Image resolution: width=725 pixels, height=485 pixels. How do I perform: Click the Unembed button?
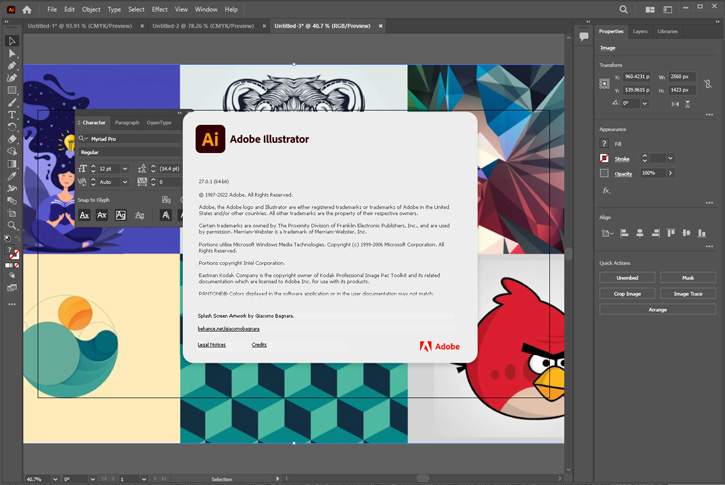(x=627, y=277)
